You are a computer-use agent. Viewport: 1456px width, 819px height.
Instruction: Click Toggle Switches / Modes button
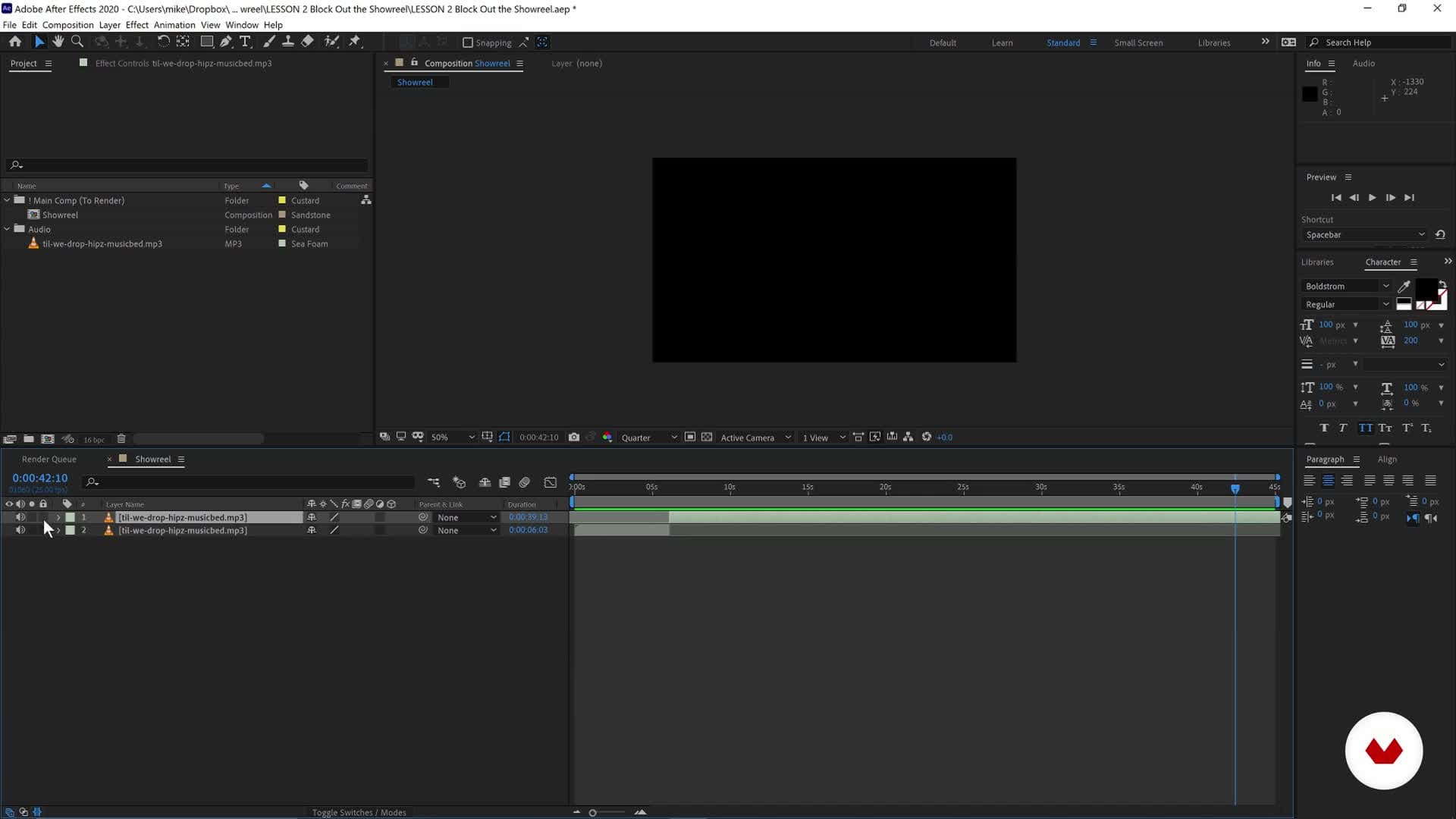359,812
